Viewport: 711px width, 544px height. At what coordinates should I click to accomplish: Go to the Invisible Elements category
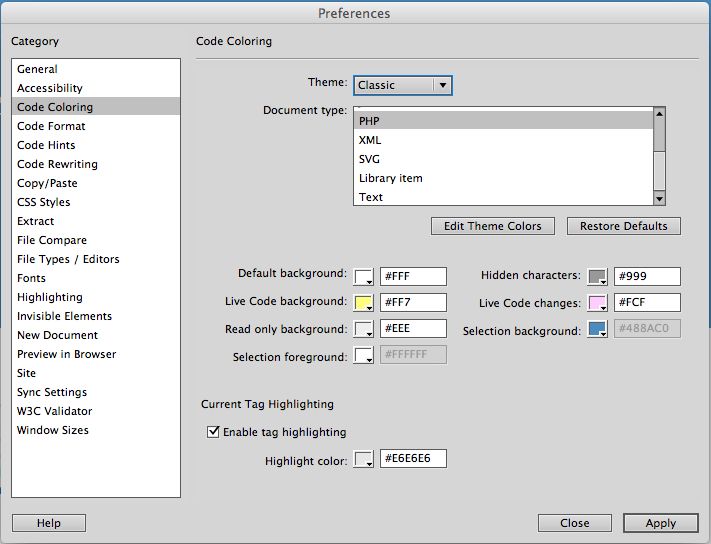pos(96,316)
